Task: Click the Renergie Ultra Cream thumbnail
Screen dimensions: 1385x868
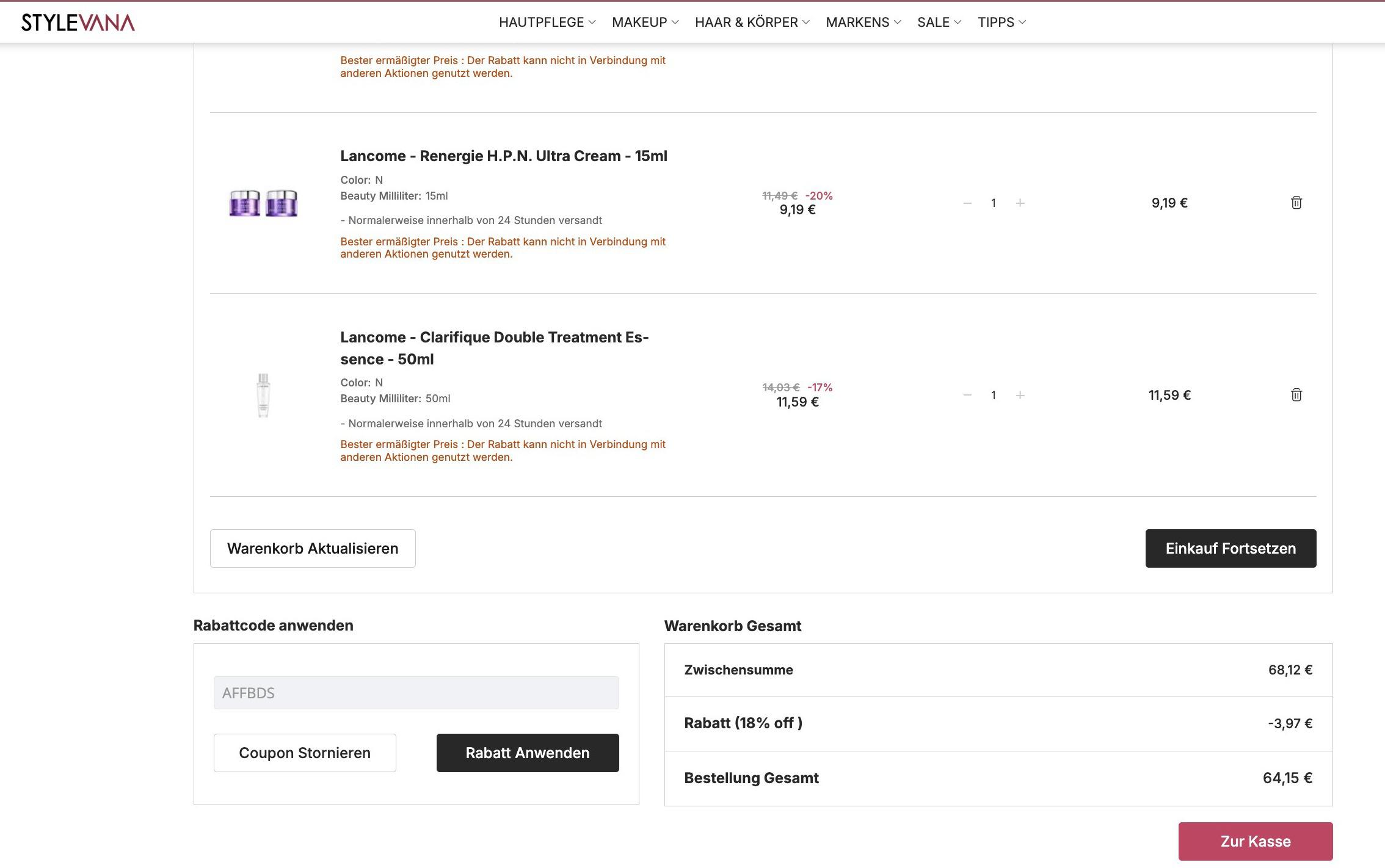Action: [263, 203]
